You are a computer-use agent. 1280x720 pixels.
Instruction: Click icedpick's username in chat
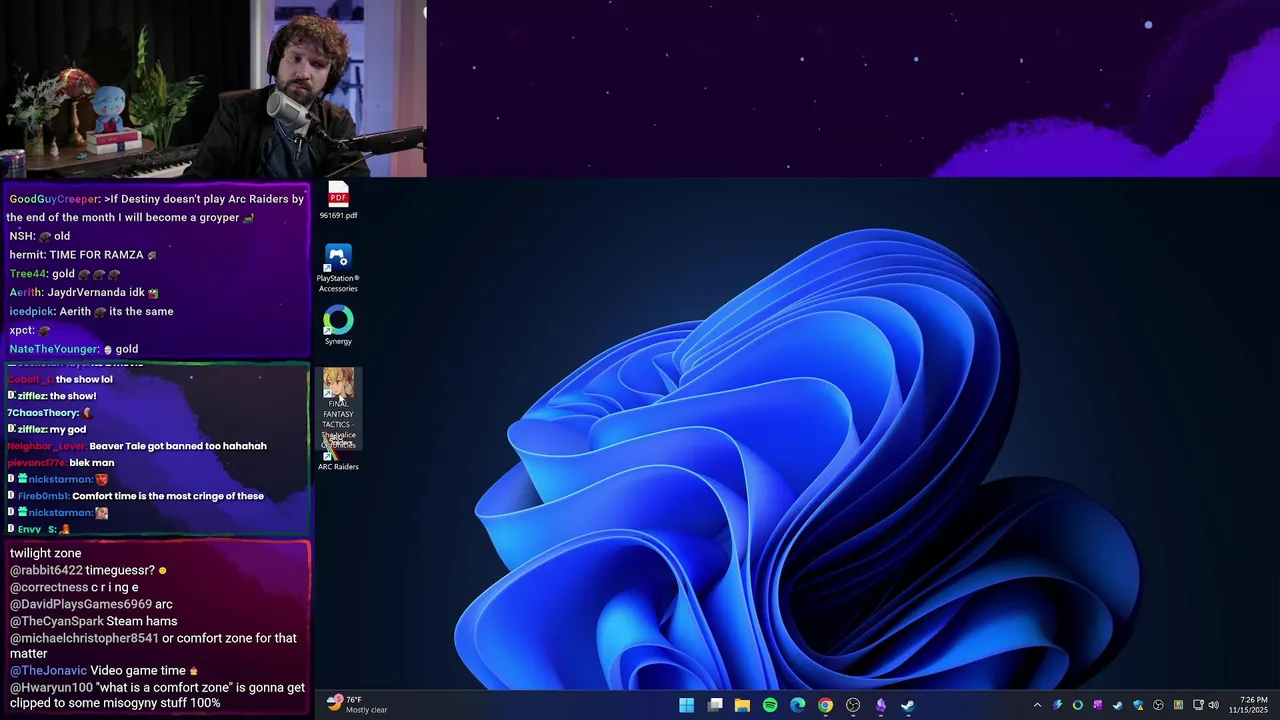[32, 311]
